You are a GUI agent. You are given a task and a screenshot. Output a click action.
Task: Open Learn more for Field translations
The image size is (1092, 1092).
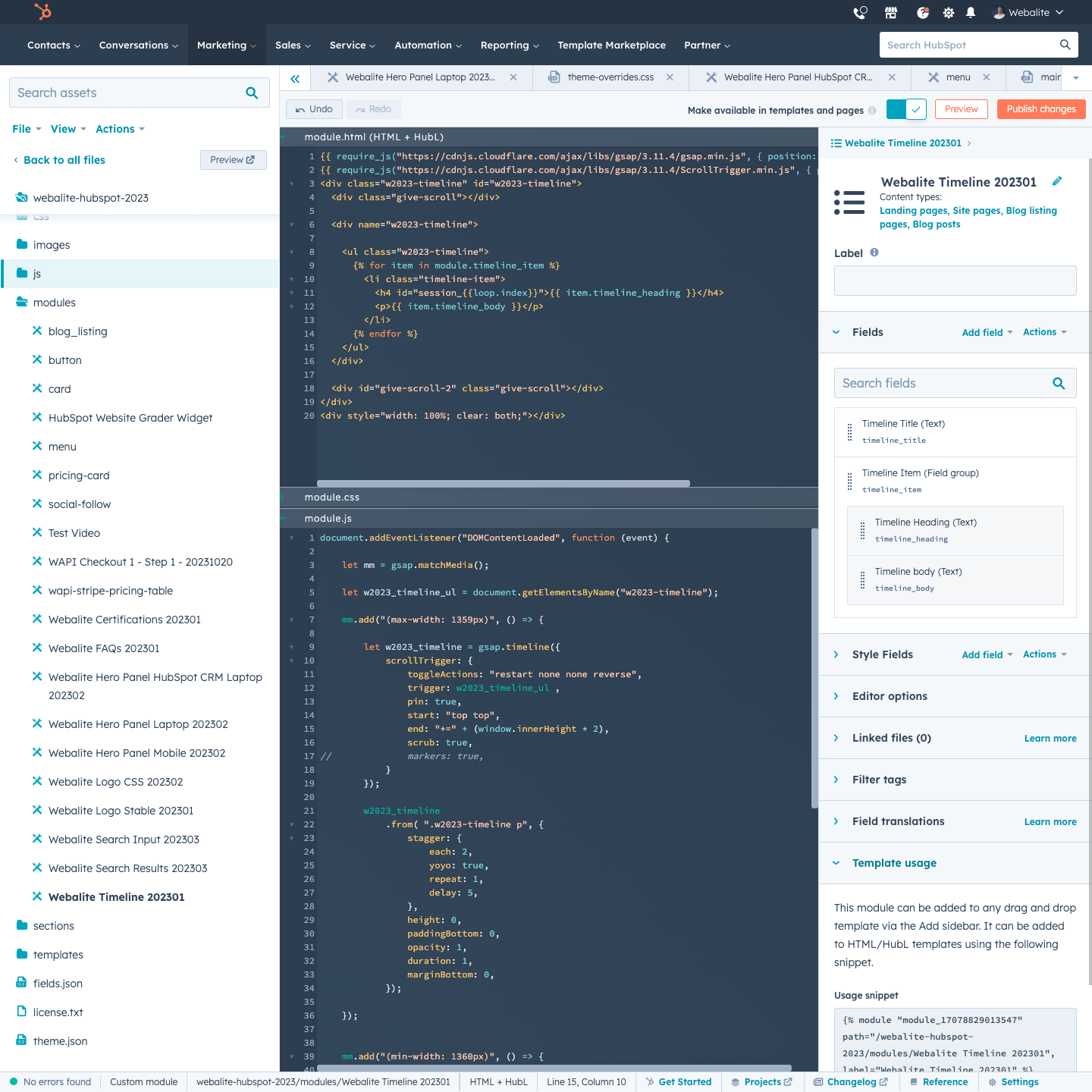[x=1050, y=821]
